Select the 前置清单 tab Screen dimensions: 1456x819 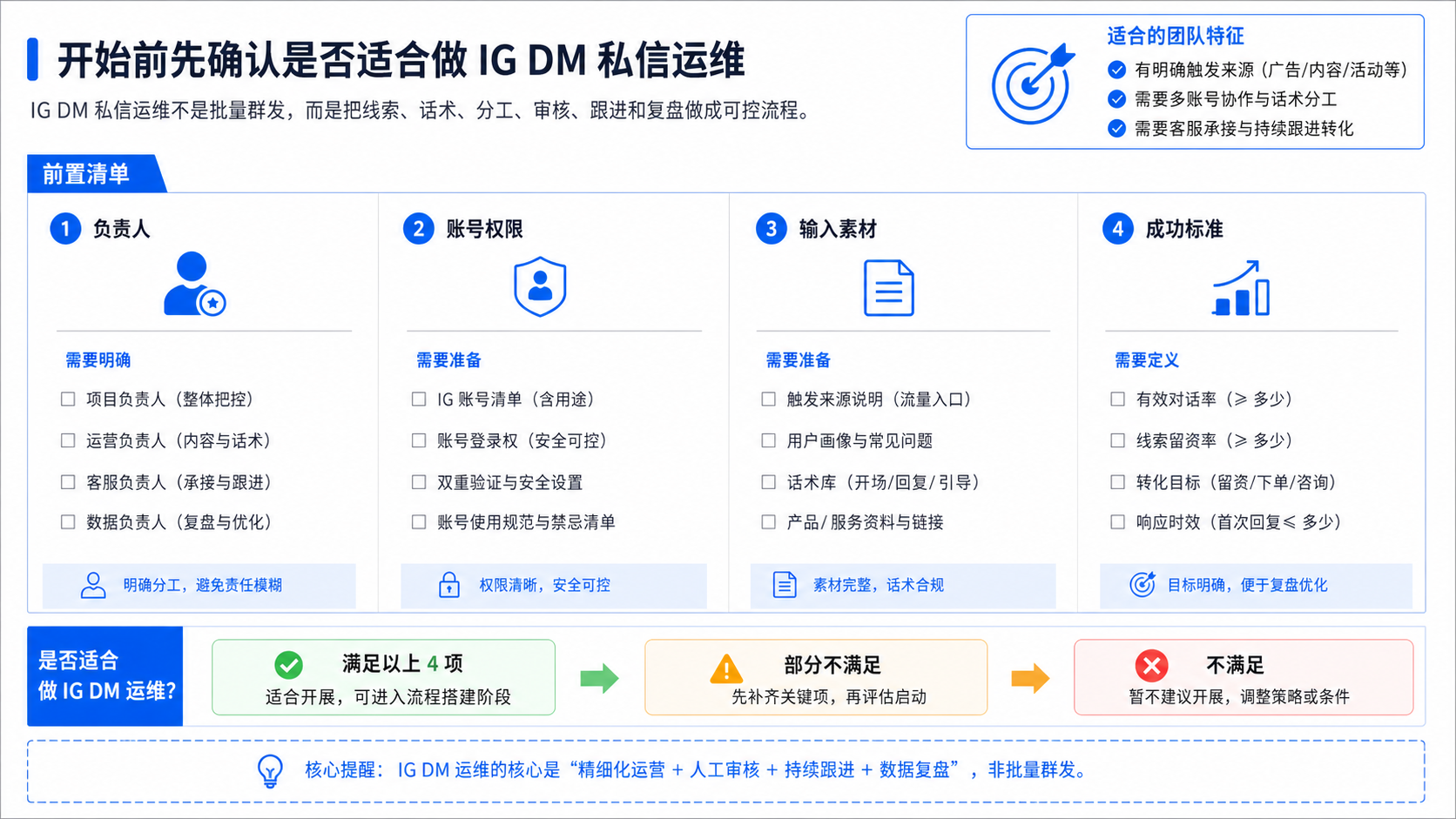96,174
